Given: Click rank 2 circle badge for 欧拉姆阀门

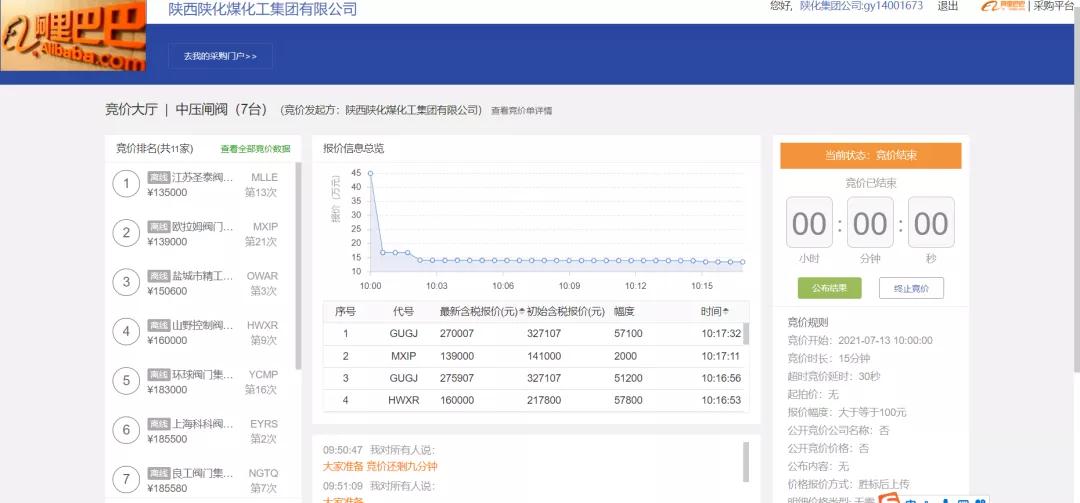Looking at the screenshot, I should [126, 234].
